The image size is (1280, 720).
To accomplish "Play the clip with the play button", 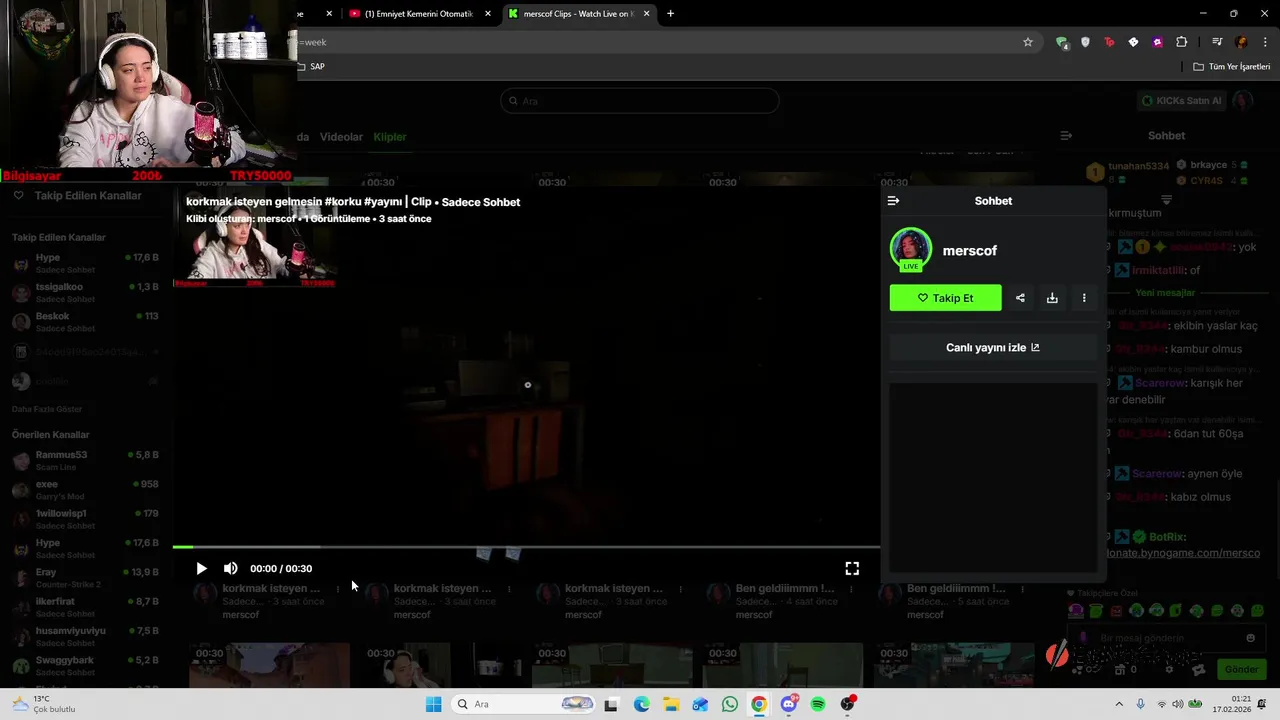I will tap(201, 568).
